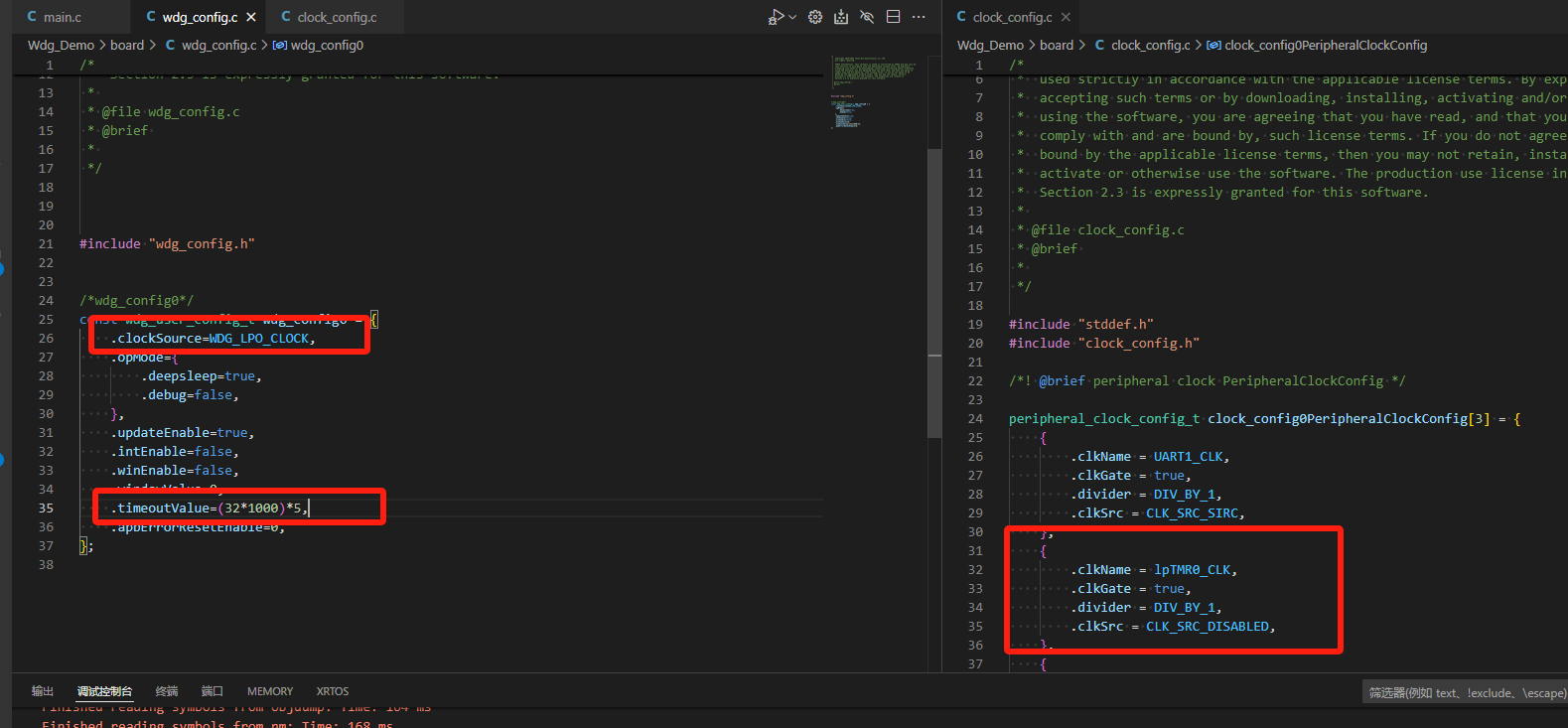Toggle the crossed-eye visibility icon
Image resolution: width=1568 pixels, height=728 pixels.
pyautogui.click(x=867, y=17)
